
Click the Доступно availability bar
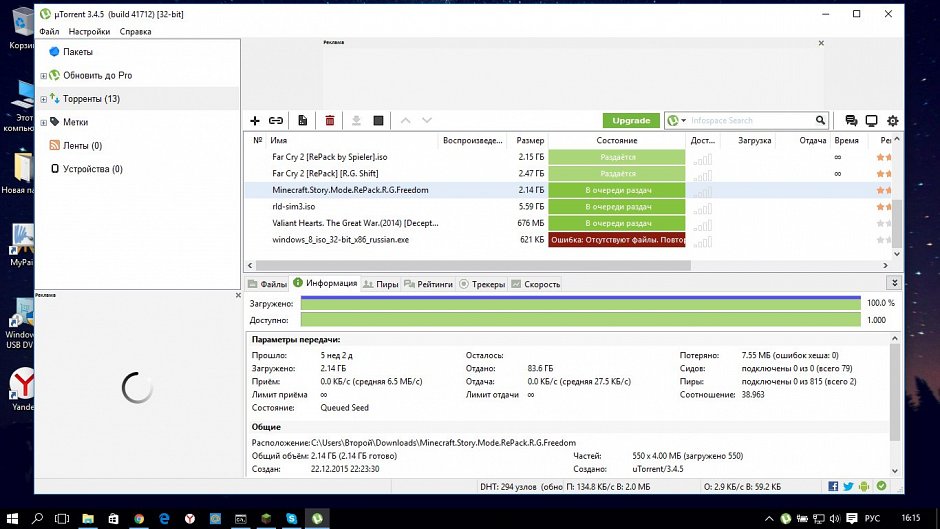click(x=580, y=320)
